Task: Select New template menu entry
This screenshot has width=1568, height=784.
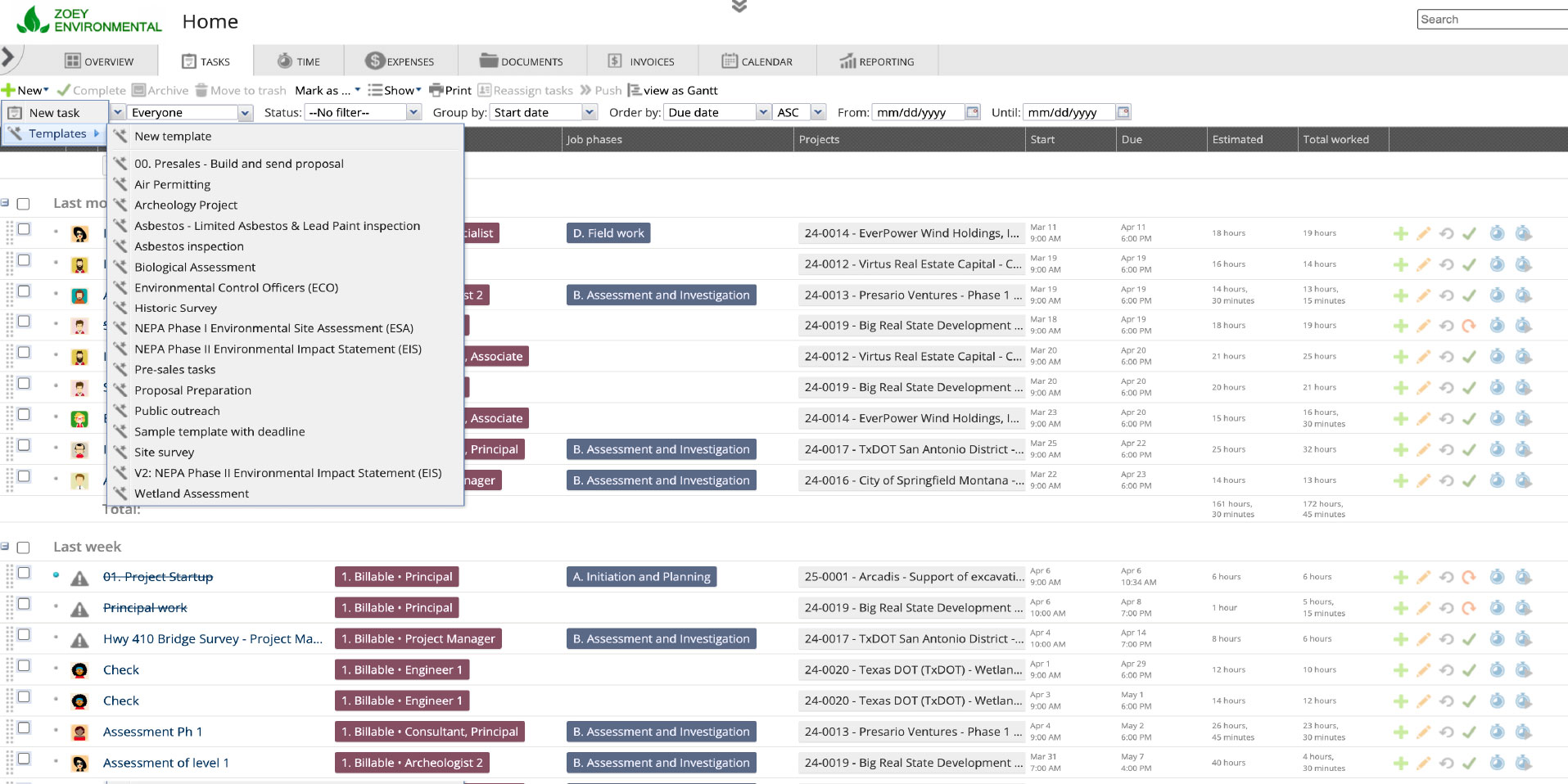Action: click(x=173, y=137)
